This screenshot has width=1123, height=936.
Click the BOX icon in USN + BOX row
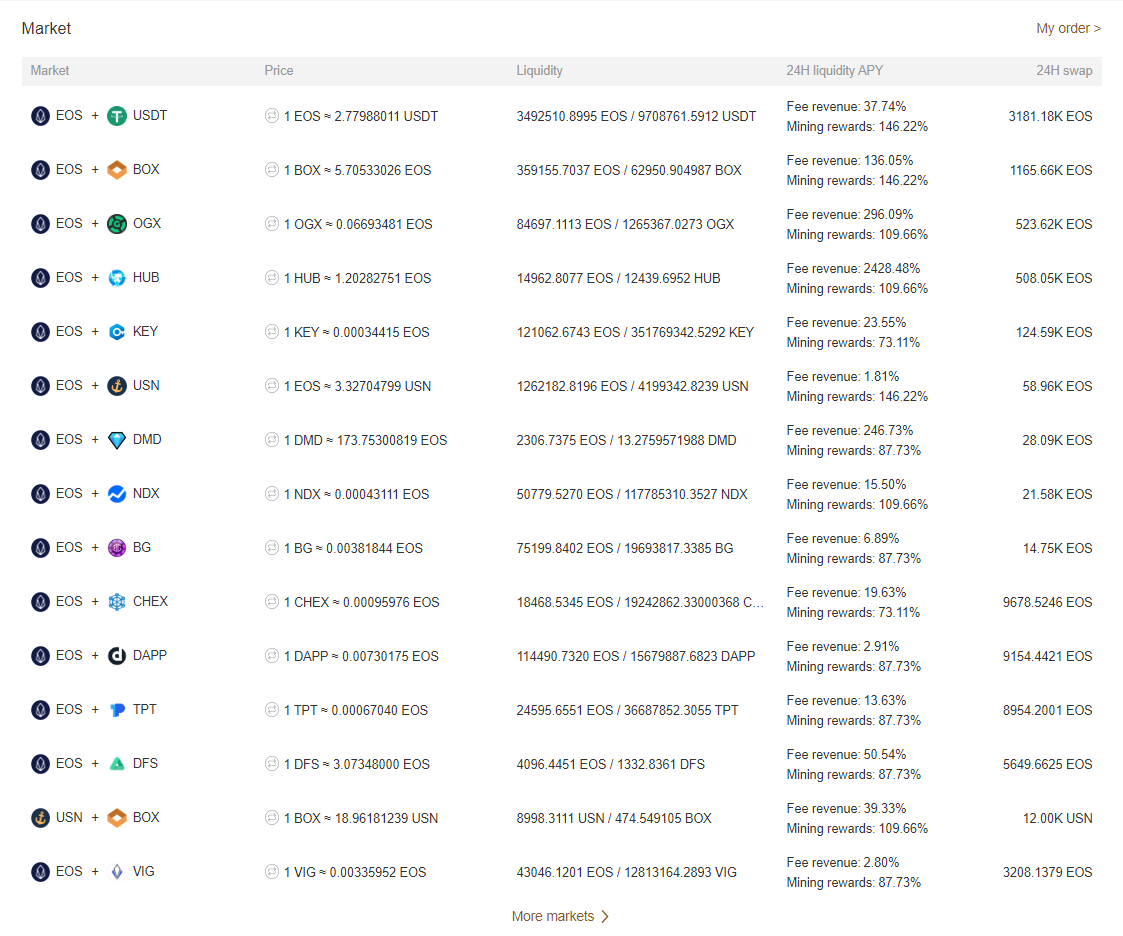pos(117,818)
